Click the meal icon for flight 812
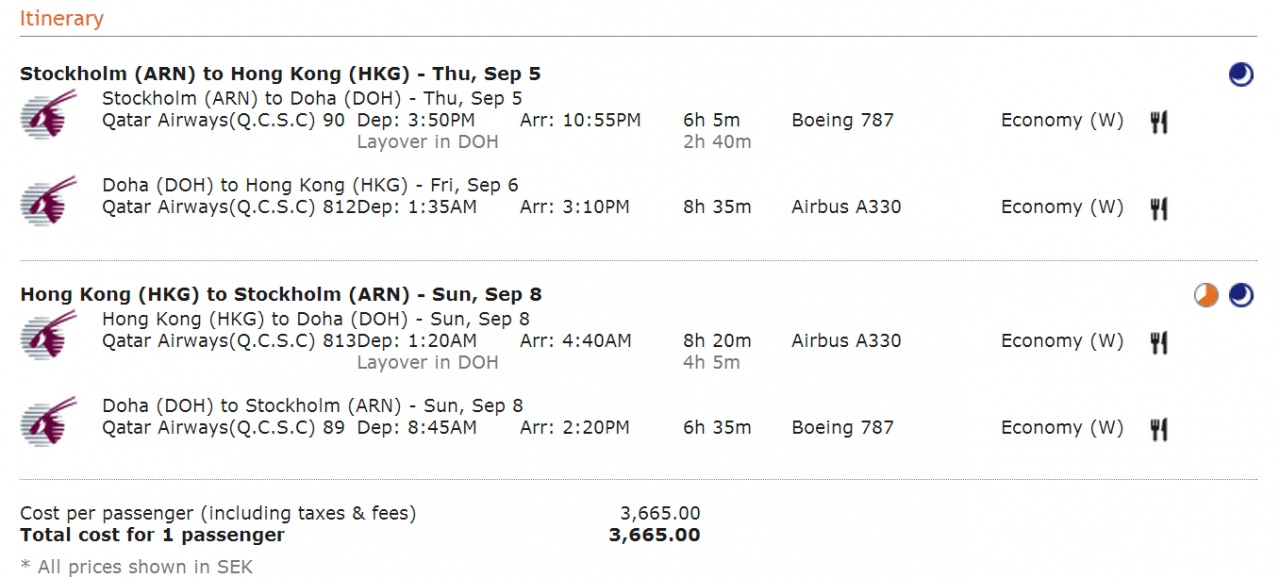 click(x=1159, y=209)
